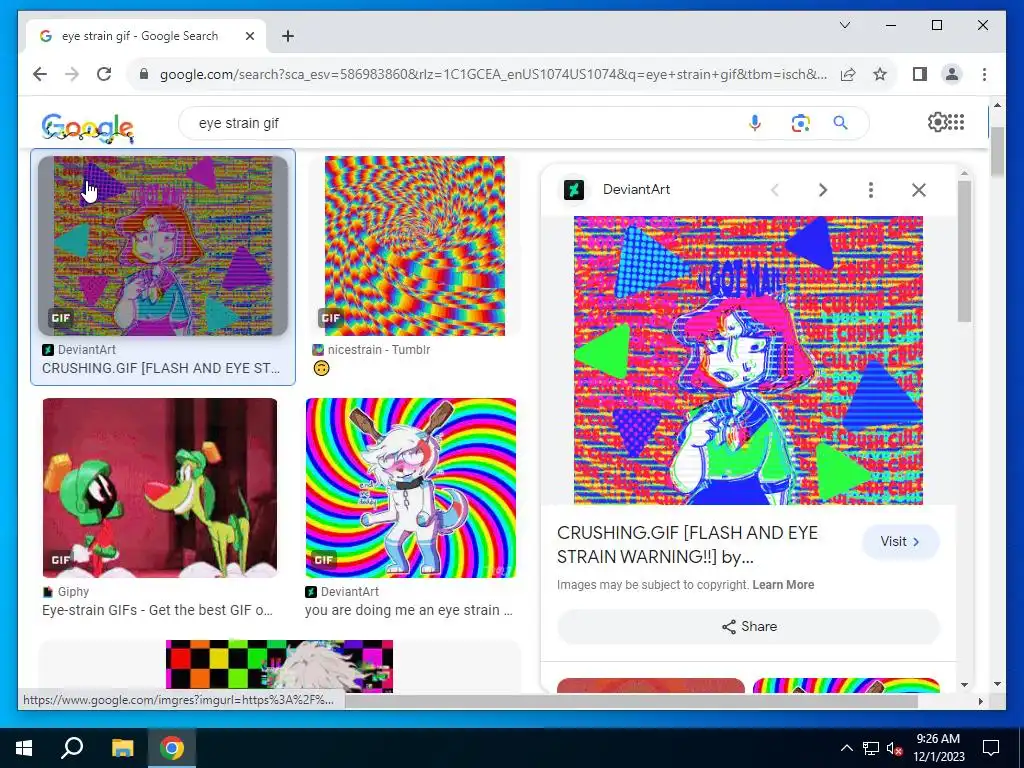Screen dimensions: 1024x768
Task: Open the Giphy Marvin Martian thumbnail
Action: click(x=160, y=488)
